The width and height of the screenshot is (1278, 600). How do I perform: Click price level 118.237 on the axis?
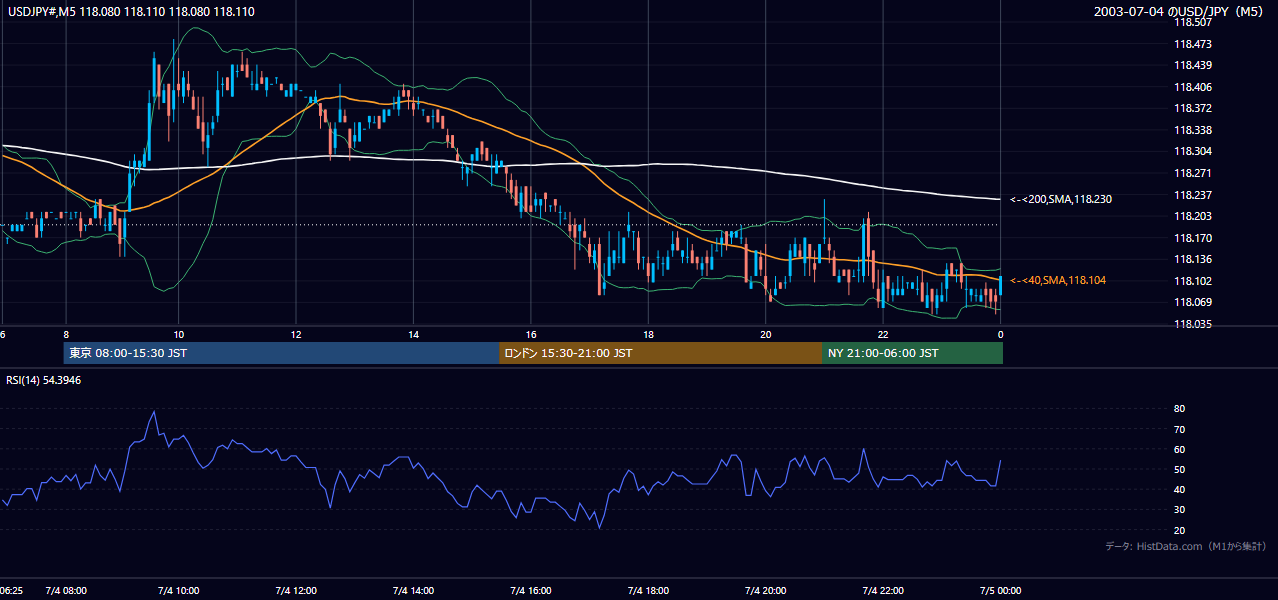click(x=1193, y=195)
